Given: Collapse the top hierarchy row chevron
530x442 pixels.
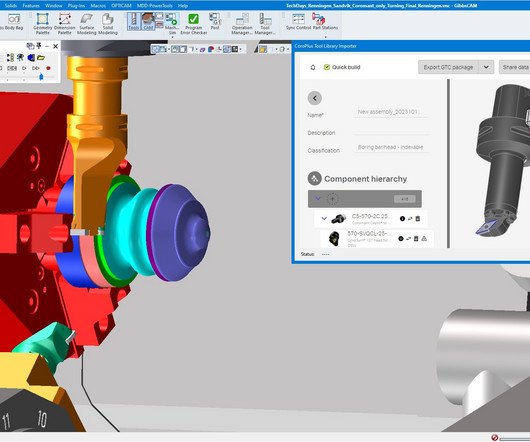Looking at the screenshot, I should [x=318, y=199].
